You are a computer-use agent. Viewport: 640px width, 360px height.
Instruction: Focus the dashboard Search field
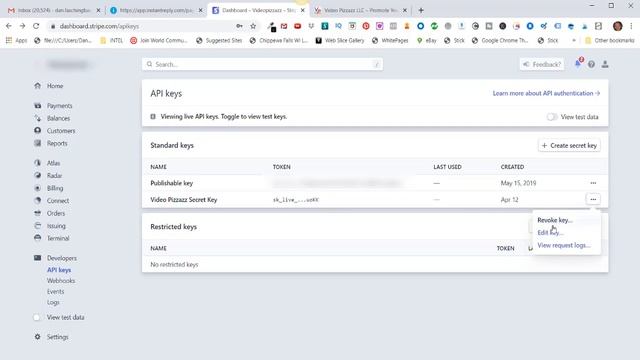point(262,64)
